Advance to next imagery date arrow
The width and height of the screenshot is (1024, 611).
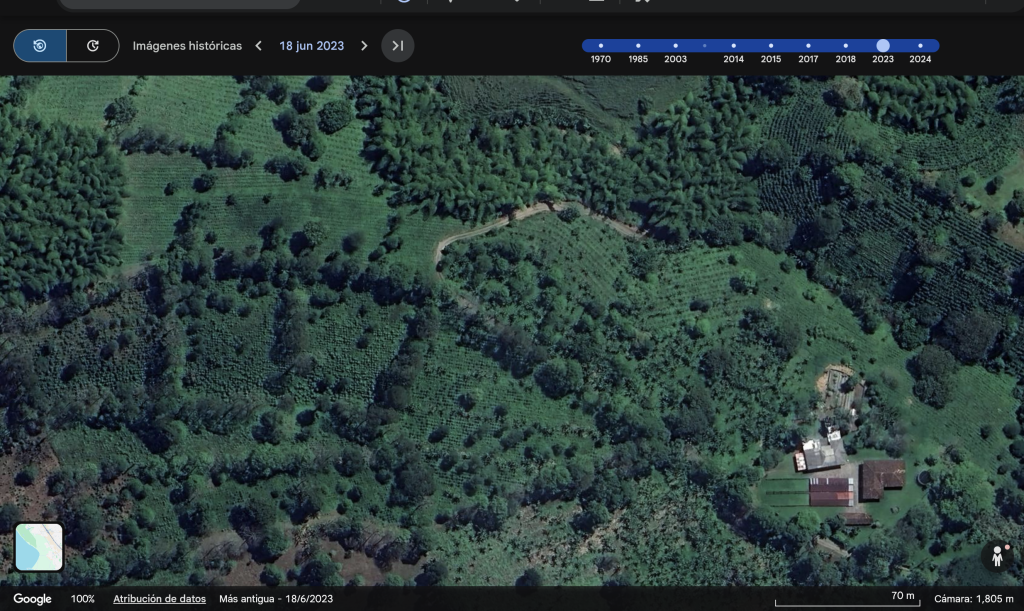coord(364,46)
